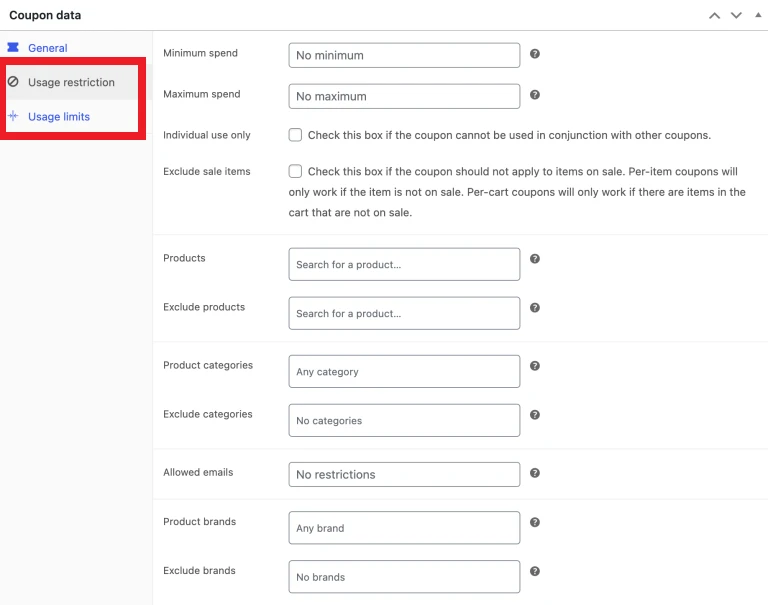Select the Usage restriction tab
This screenshot has height=605, width=768.
pos(70,82)
